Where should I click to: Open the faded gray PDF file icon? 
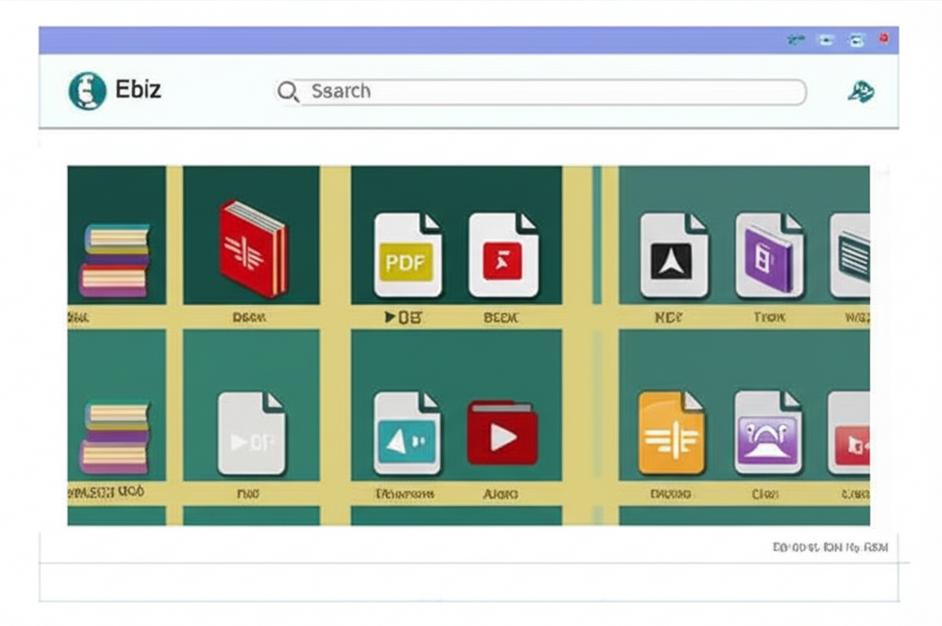251,434
